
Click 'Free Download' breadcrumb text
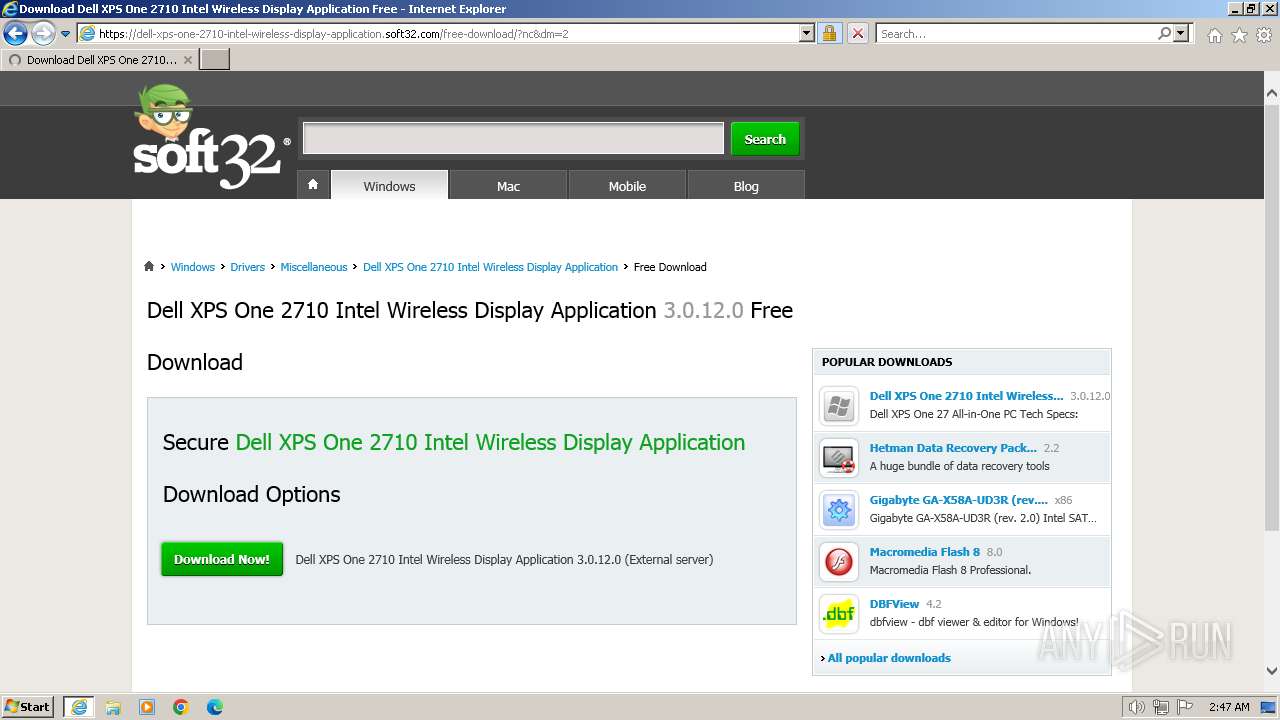[x=670, y=267]
